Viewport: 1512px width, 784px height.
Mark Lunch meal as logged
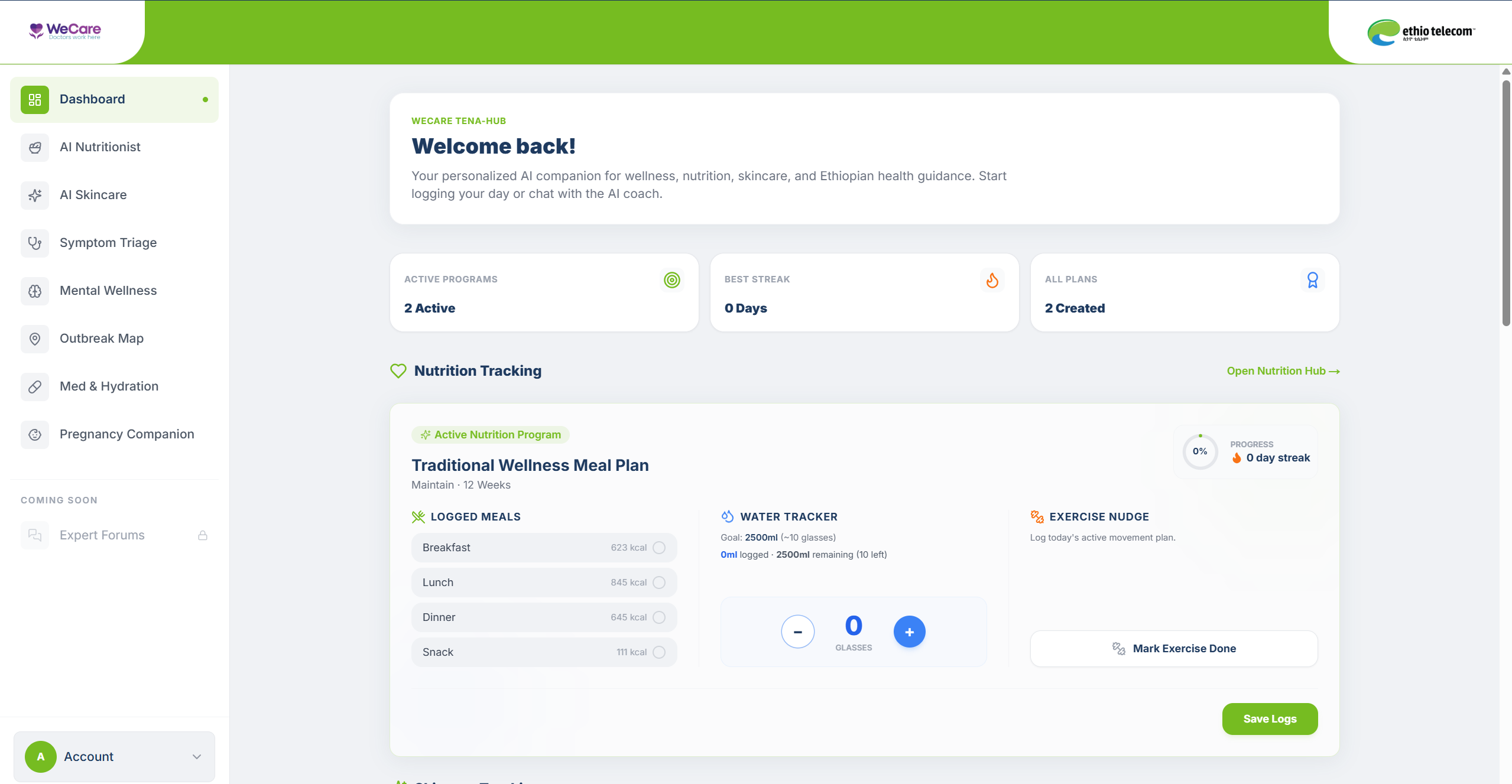(x=659, y=583)
